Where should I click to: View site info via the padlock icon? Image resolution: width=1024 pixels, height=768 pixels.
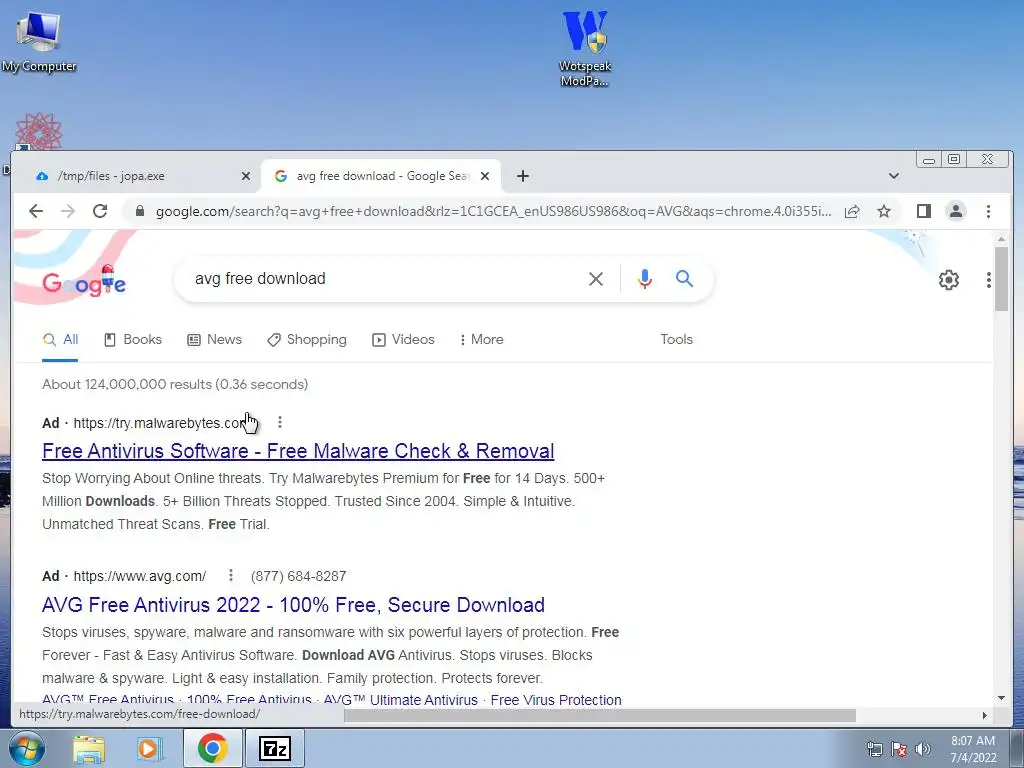click(x=139, y=211)
